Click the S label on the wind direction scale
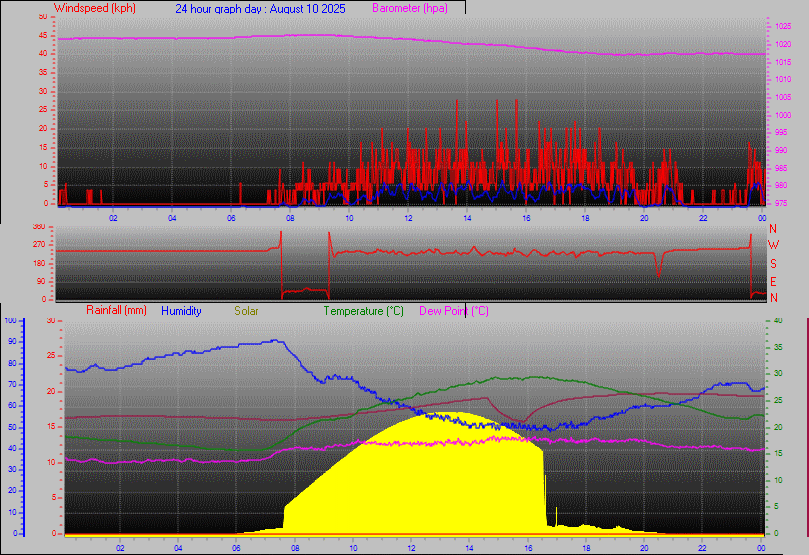The image size is (809, 555). tap(773, 264)
